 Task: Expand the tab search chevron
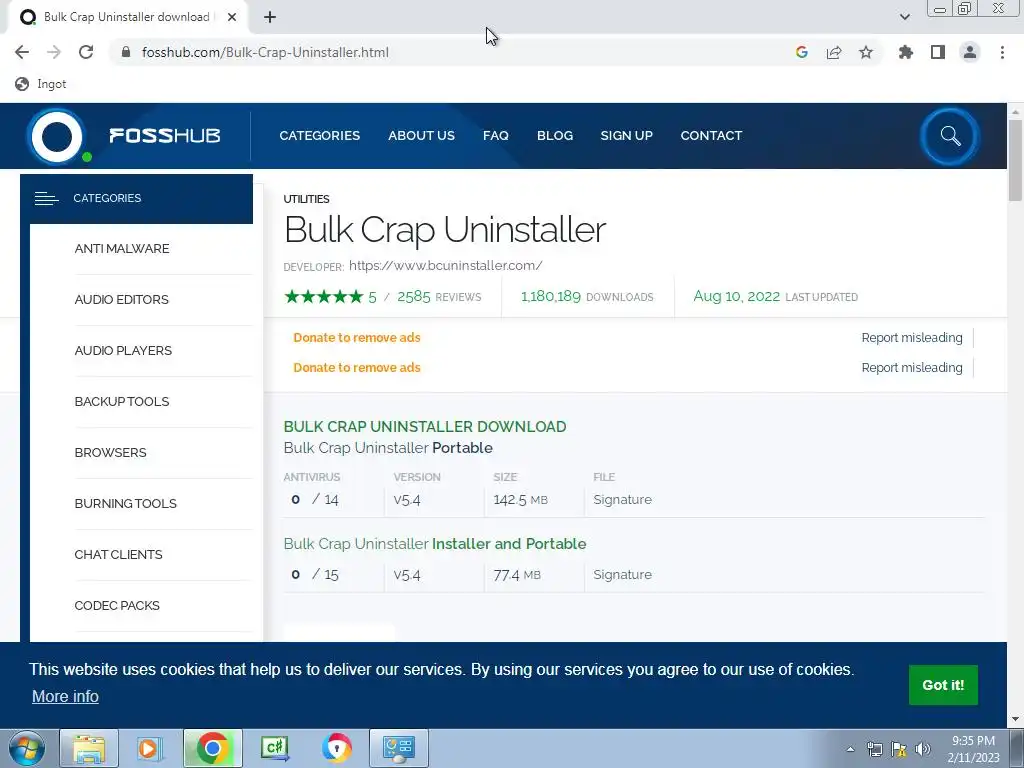904,17
